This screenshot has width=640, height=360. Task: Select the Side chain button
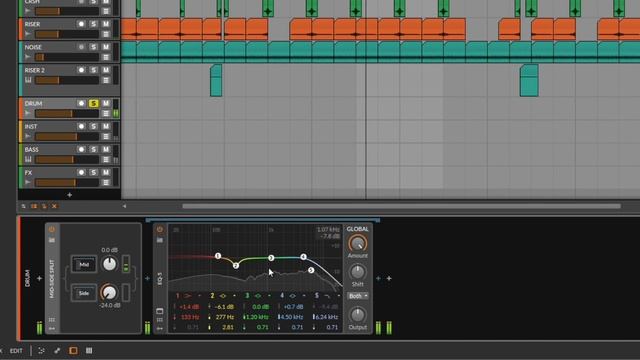click(84, 293)
